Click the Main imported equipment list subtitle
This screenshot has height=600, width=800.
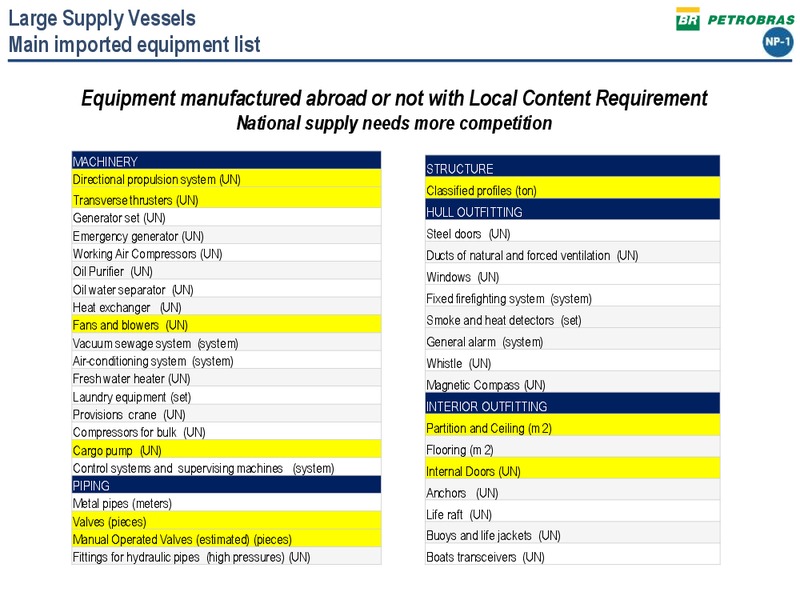click(x=134, y=44)
